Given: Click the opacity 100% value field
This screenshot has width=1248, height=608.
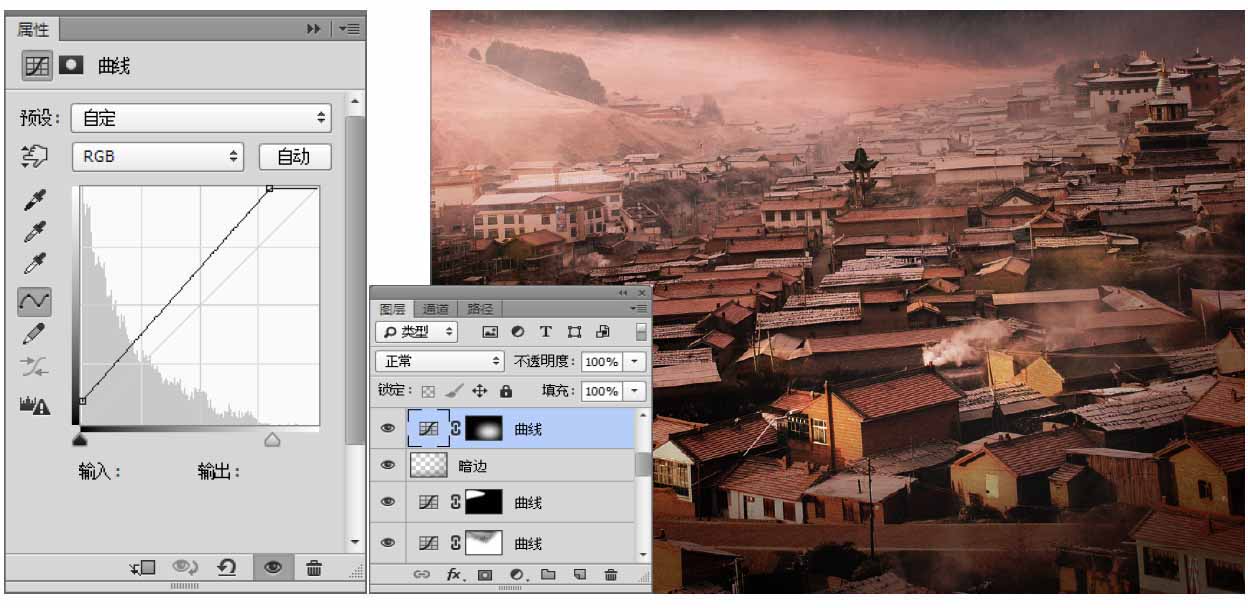Looking at the screenshot, I should (x=602, y=361).
